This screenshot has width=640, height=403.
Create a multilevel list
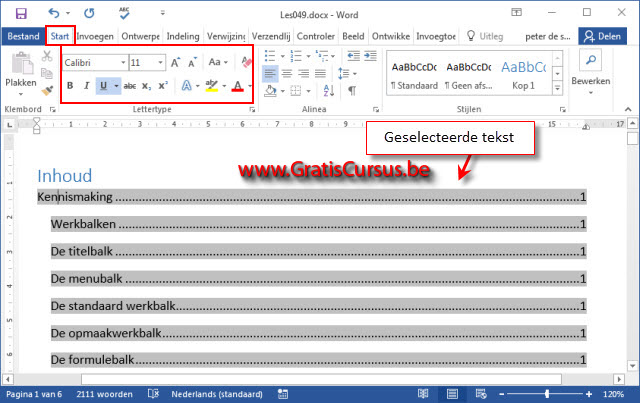coord(322,55)
